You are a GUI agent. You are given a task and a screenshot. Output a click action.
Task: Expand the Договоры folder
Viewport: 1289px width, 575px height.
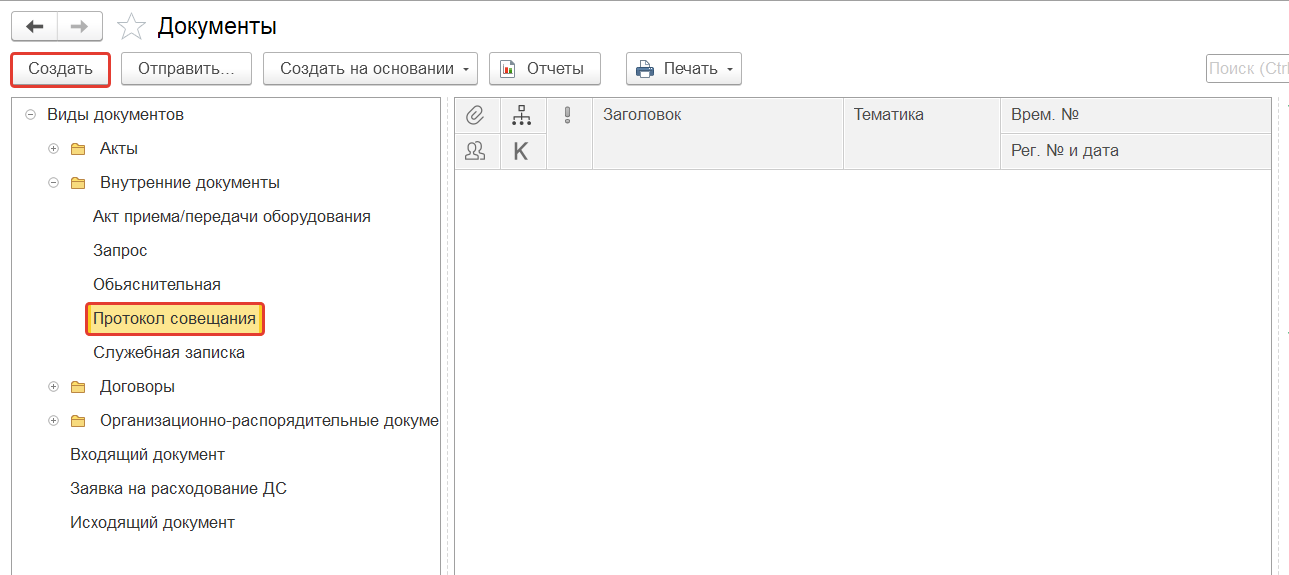54,387
